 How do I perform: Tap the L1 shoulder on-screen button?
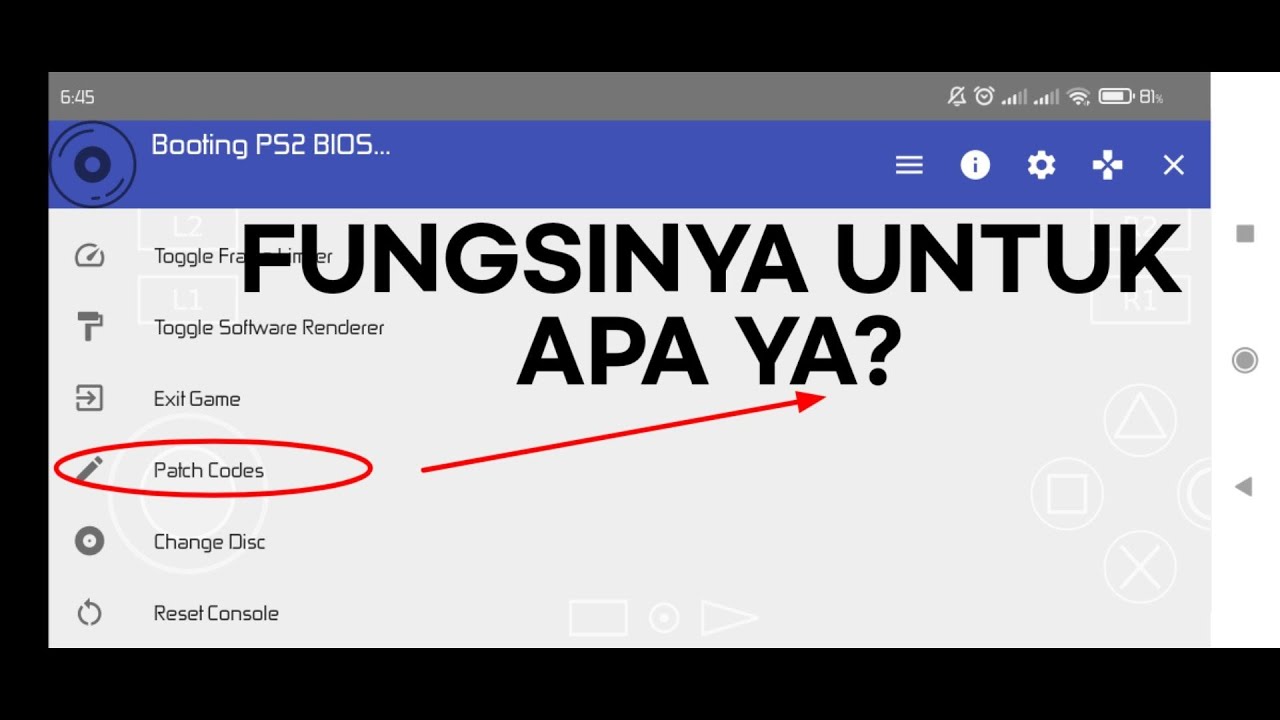(187, 299)
